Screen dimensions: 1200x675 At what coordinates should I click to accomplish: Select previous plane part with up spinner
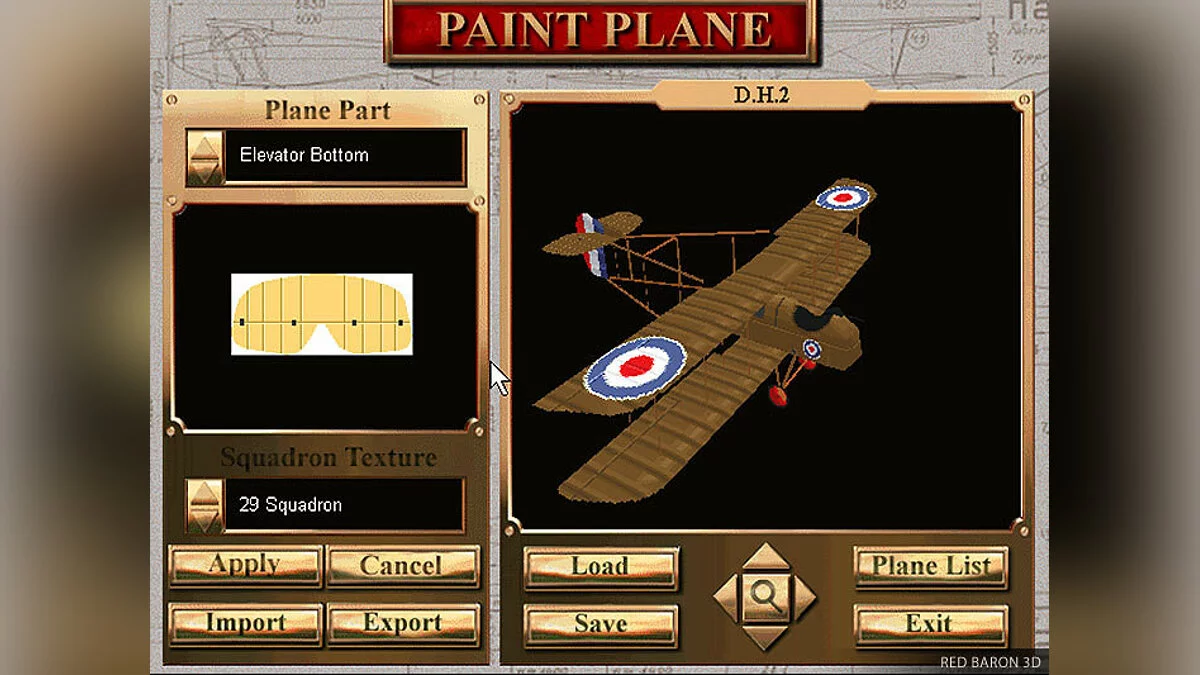pos(206,145)
